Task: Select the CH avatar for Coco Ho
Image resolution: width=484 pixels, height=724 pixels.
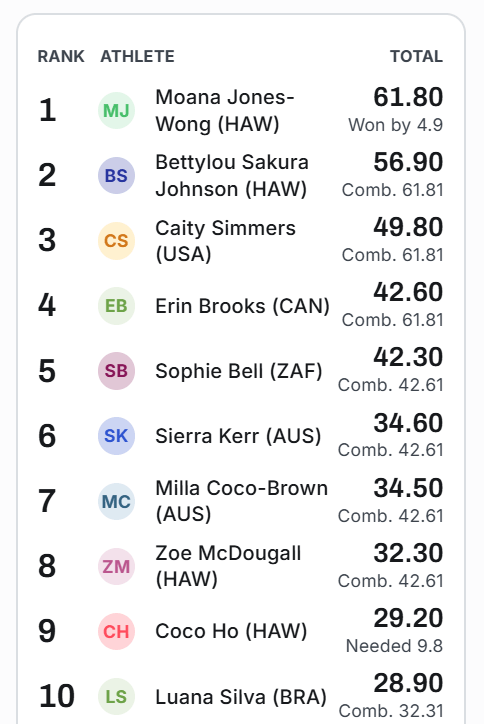Action: coord(116,632)
